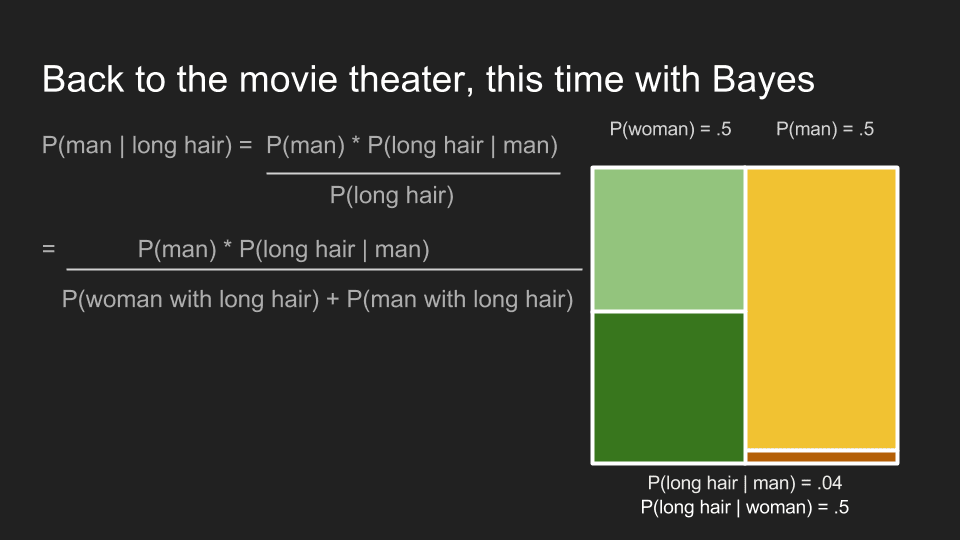Select P(long hair | woman) = .5 text
The image size is (960, 540).
744,508
